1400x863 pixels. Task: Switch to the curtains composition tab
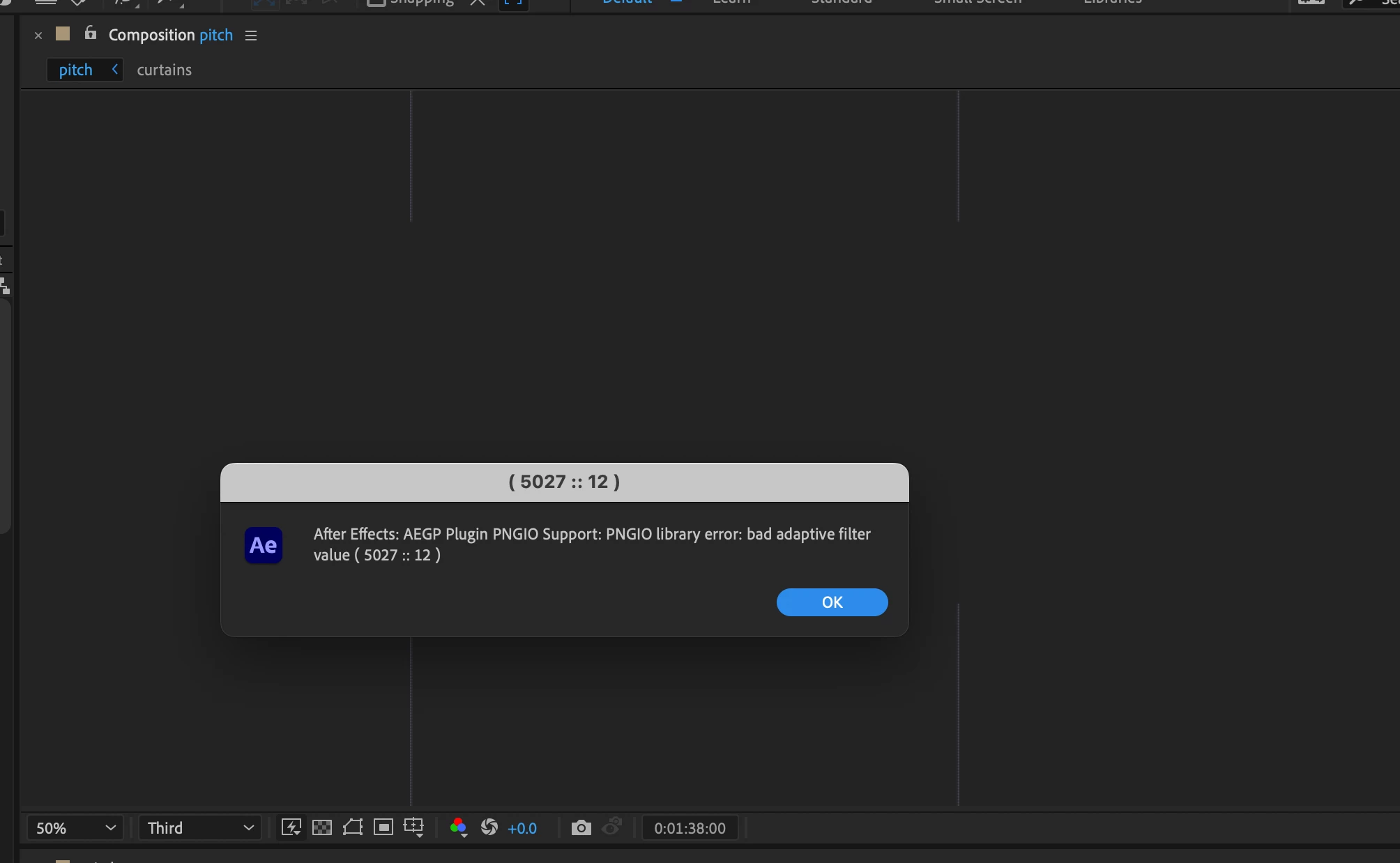pos(164,70)
